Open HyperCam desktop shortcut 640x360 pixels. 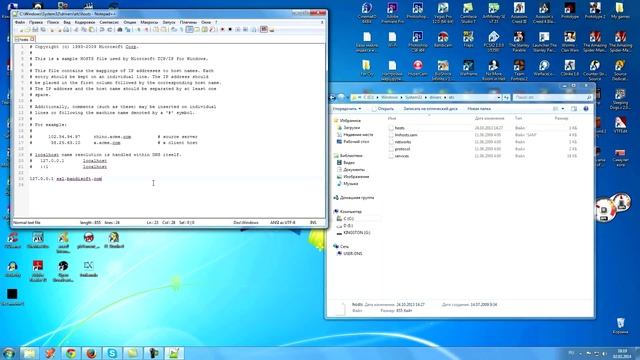point(418,69)
